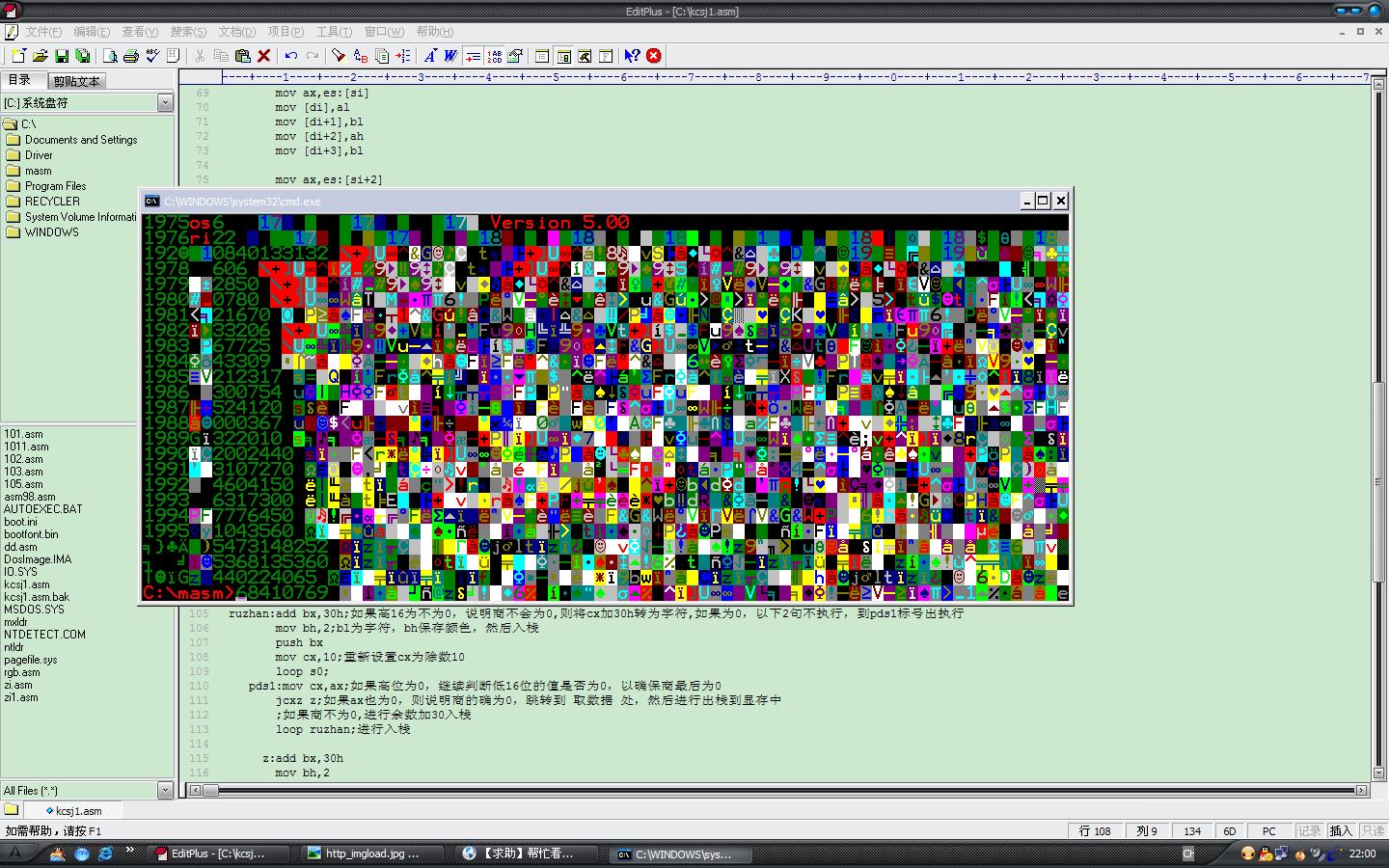Click the red circle Stop icon
The height and width of the screenshot is (868, 1389).
coord(653,56)
